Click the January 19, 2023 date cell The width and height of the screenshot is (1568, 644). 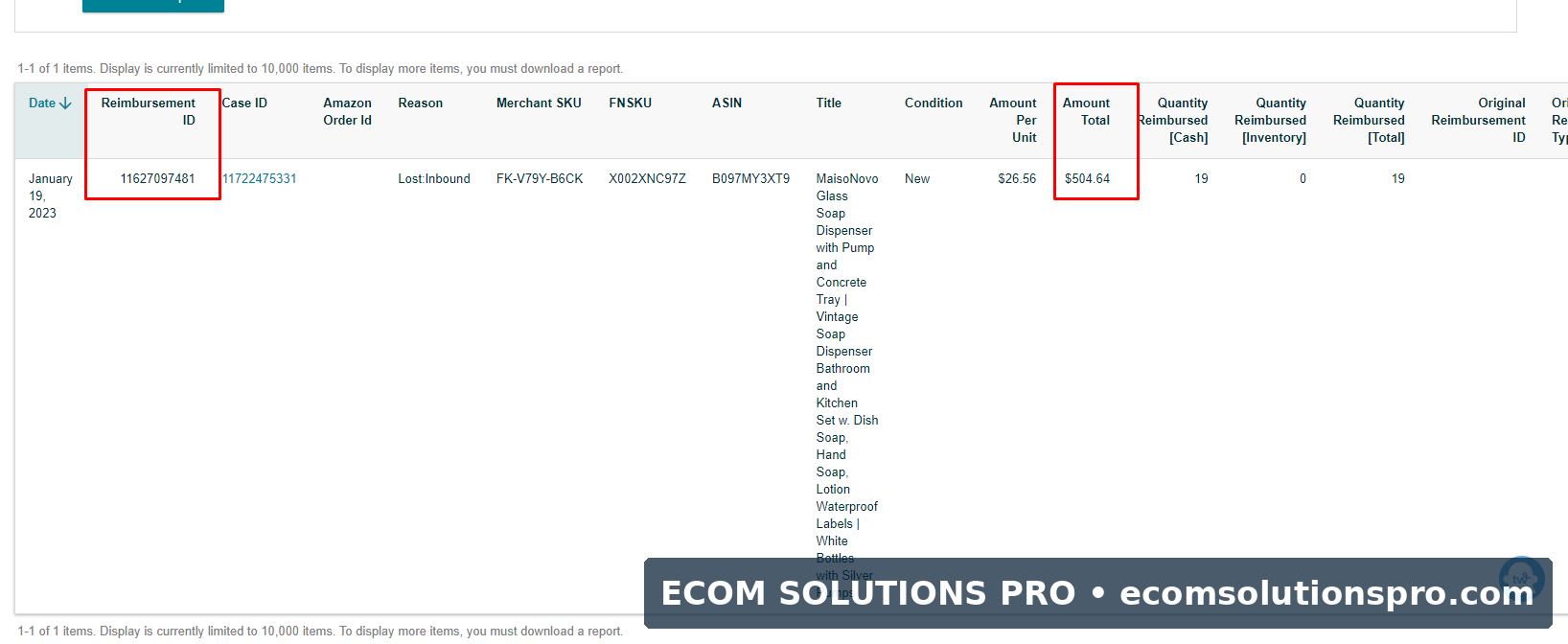(x=51, y=195)
